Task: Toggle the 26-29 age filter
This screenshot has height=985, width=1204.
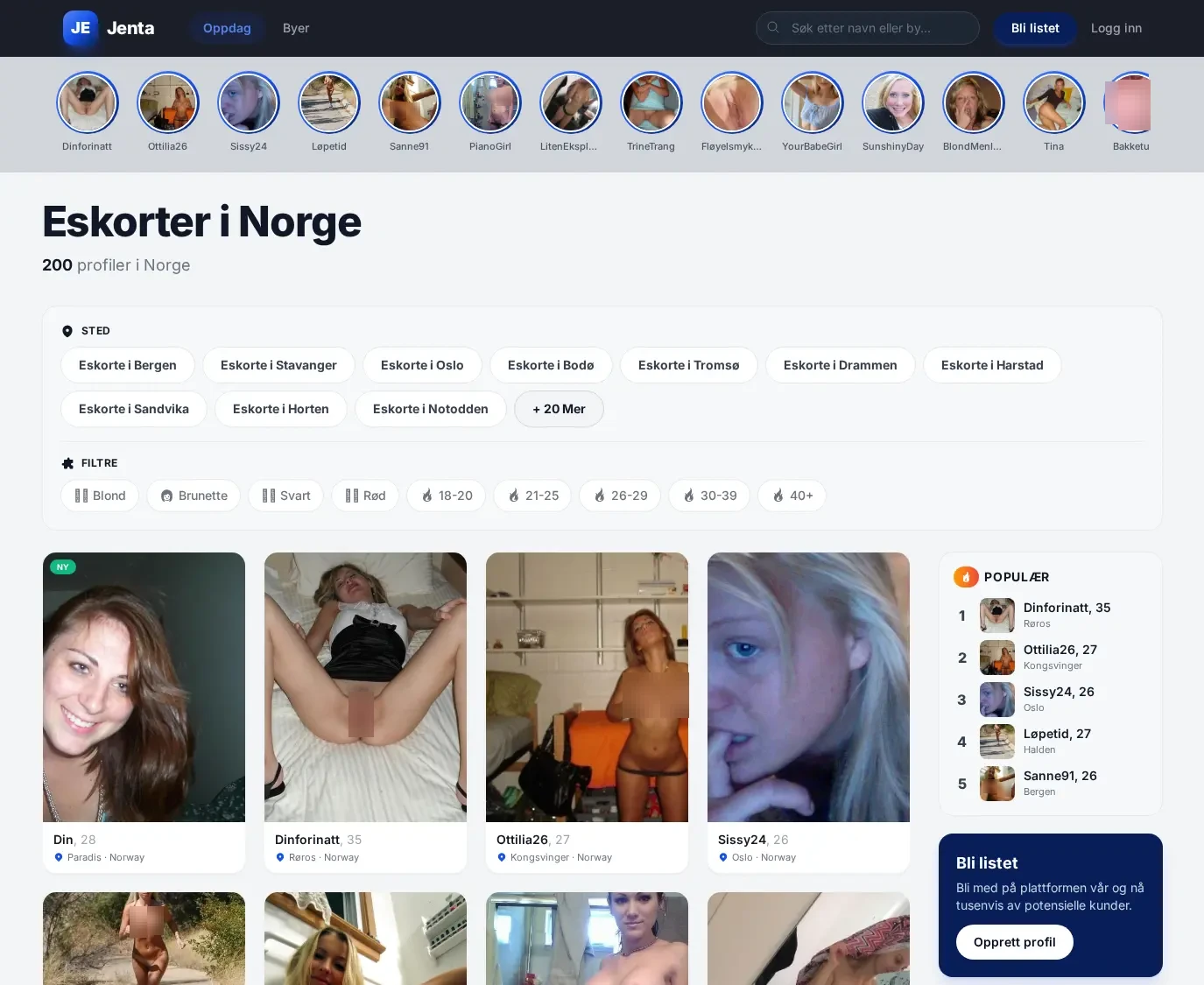Action: pyautogui.click(x=620, y=496)
